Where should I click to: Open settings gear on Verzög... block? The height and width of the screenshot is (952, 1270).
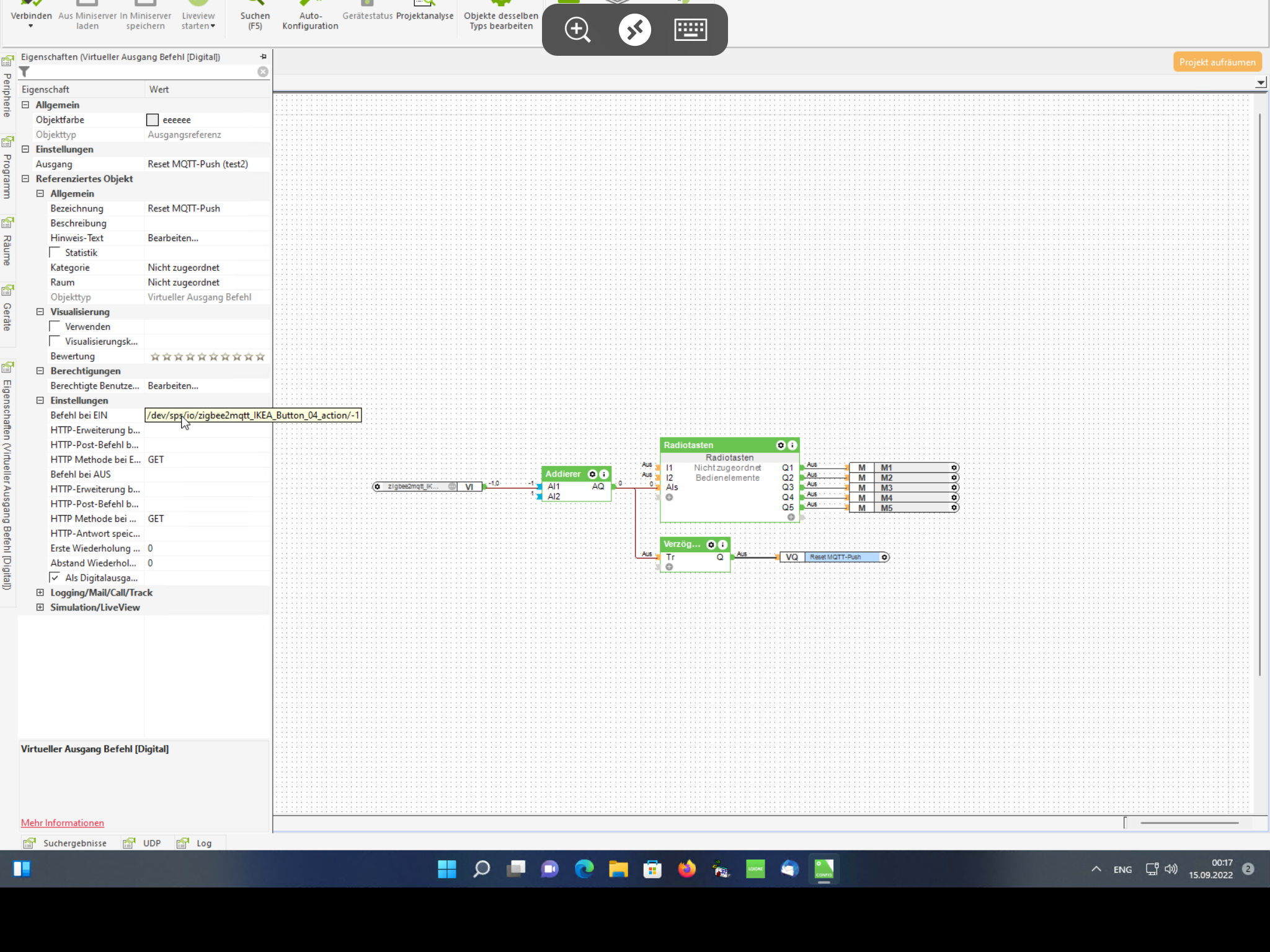[x=711, y=544]
